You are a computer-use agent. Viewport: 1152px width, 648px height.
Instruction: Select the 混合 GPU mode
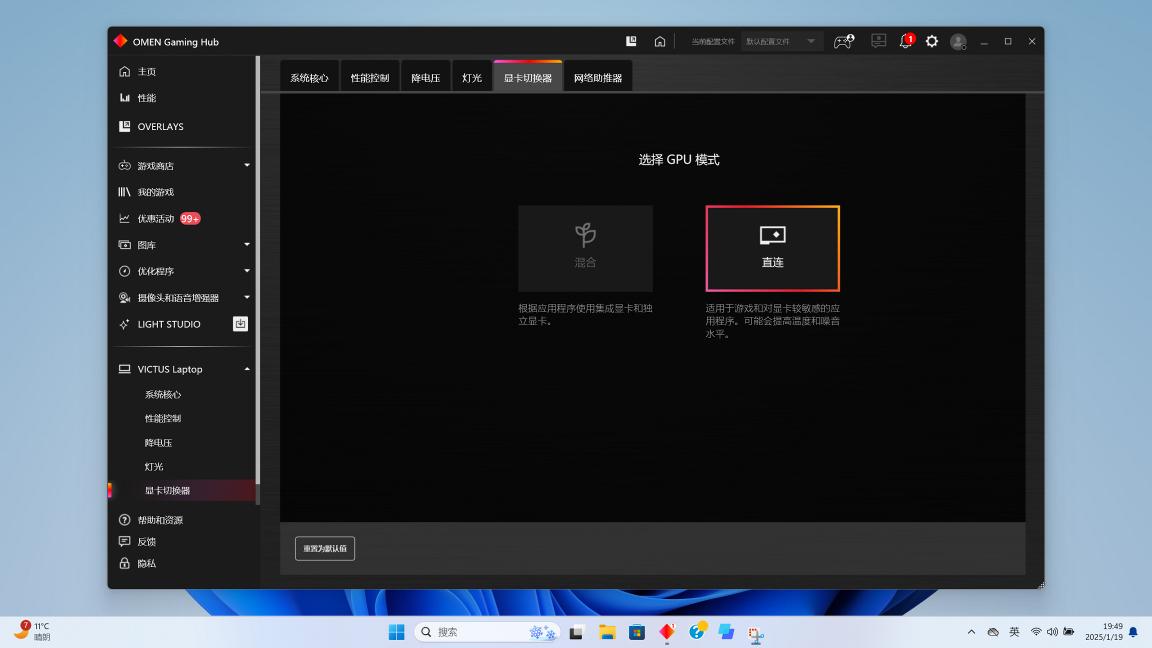pyautogui.click(x=585, y=248)
